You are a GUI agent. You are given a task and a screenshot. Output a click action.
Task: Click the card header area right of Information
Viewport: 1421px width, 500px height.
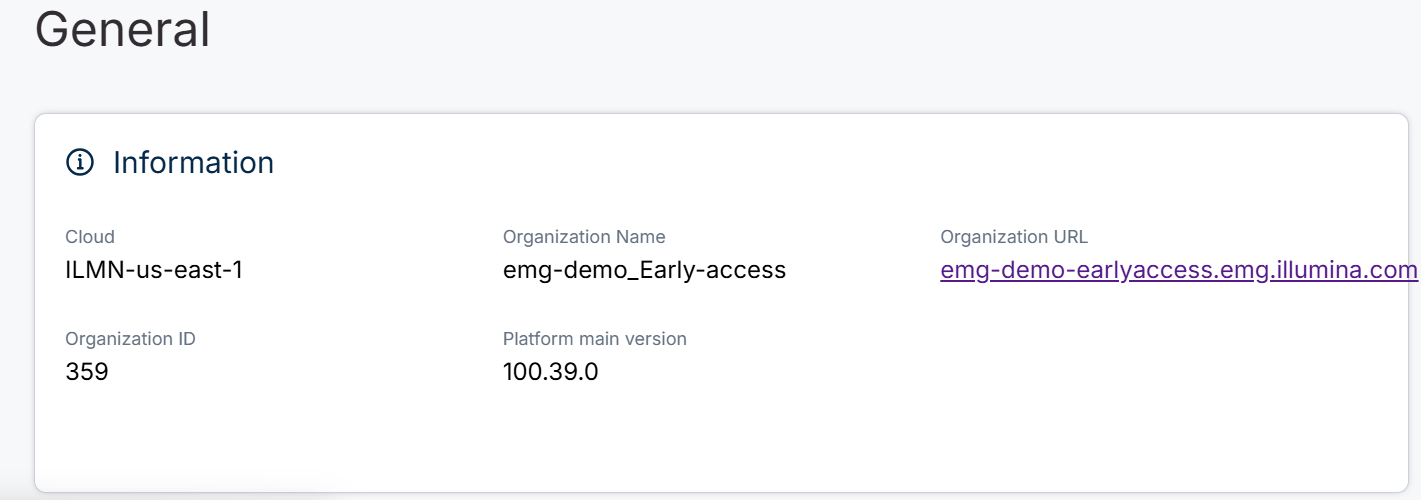point(800,162)
